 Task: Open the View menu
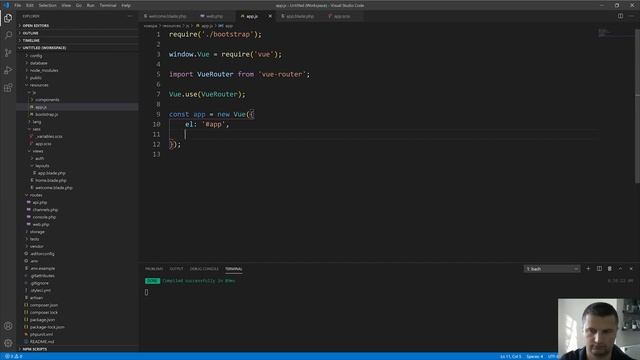66,5
